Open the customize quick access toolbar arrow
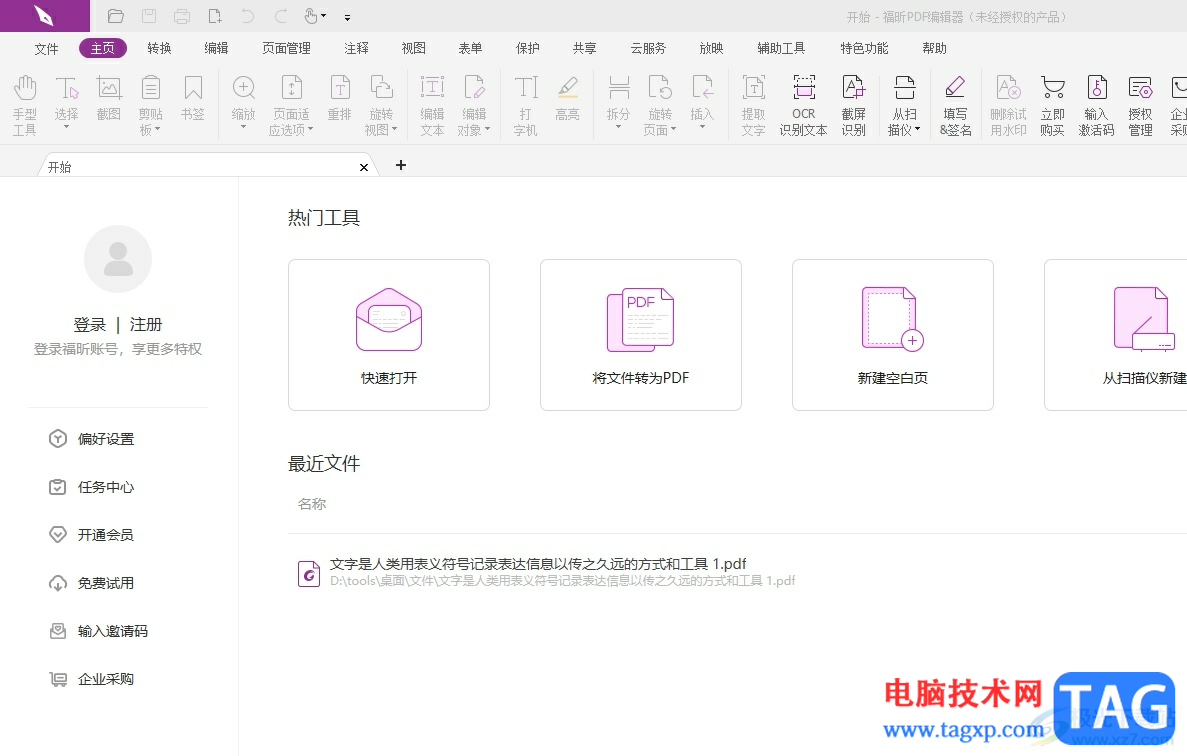The height and width of the screenshot is (756, 1187). tap(347, 17)
